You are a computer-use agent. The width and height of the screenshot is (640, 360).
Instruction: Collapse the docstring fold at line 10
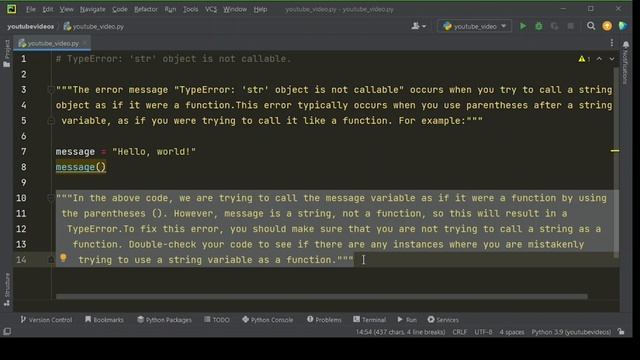pos(51,198)
